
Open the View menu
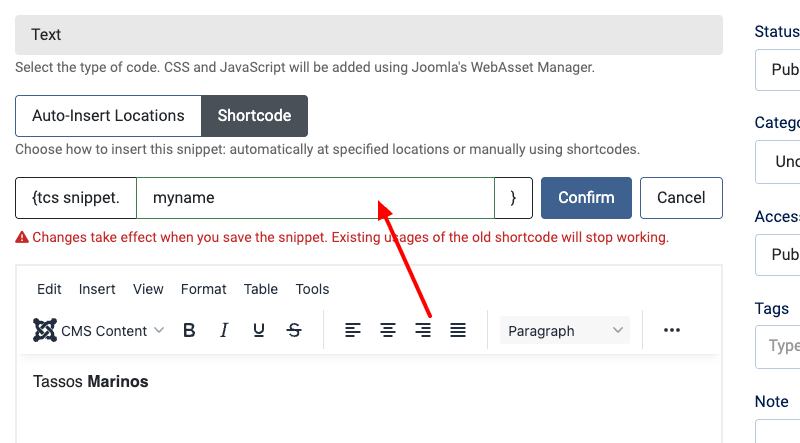pos(148,289)
